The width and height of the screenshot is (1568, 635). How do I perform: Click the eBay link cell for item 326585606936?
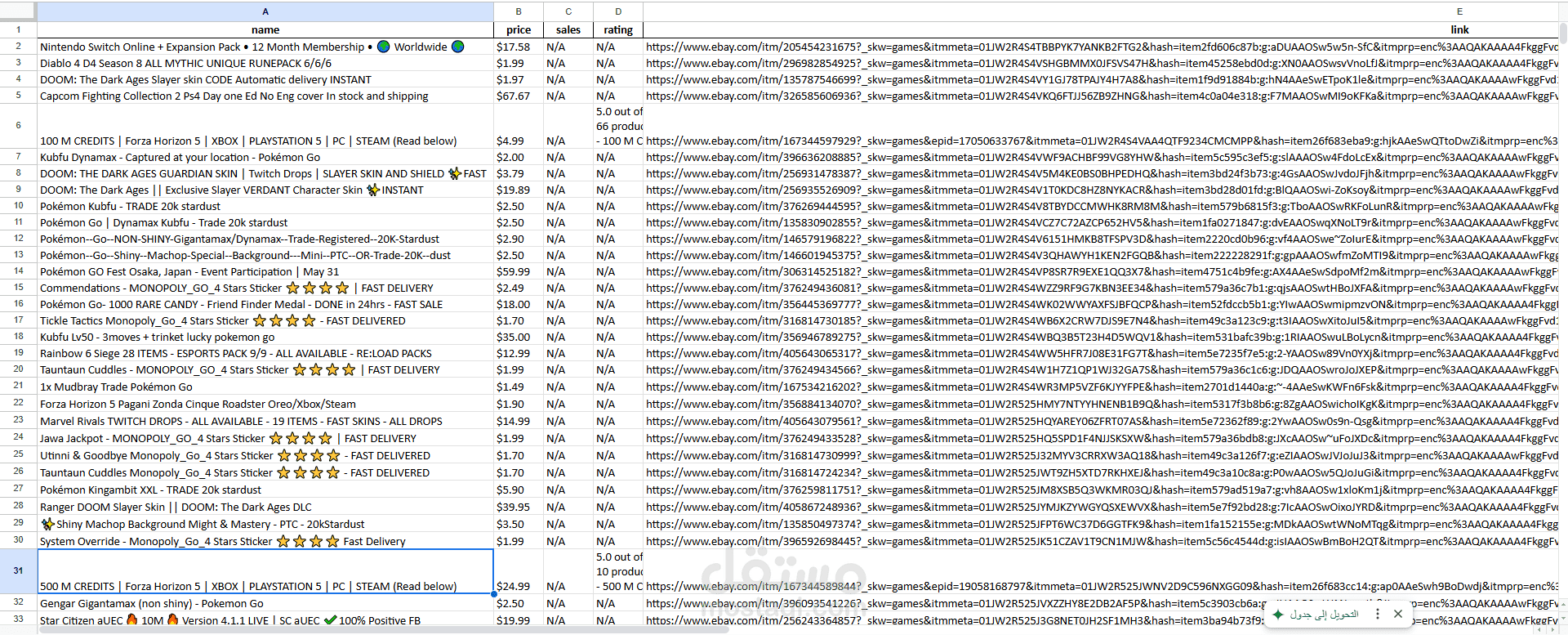coord(1101,96)
